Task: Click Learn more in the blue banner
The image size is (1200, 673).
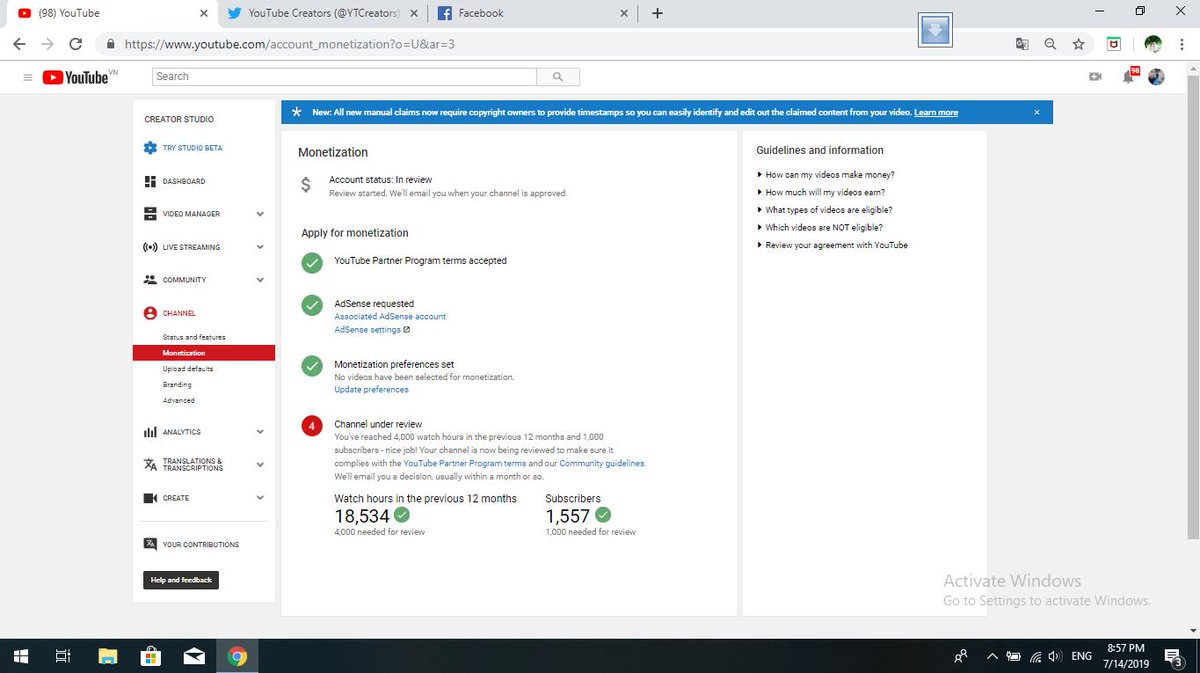Action: (936, 113)
